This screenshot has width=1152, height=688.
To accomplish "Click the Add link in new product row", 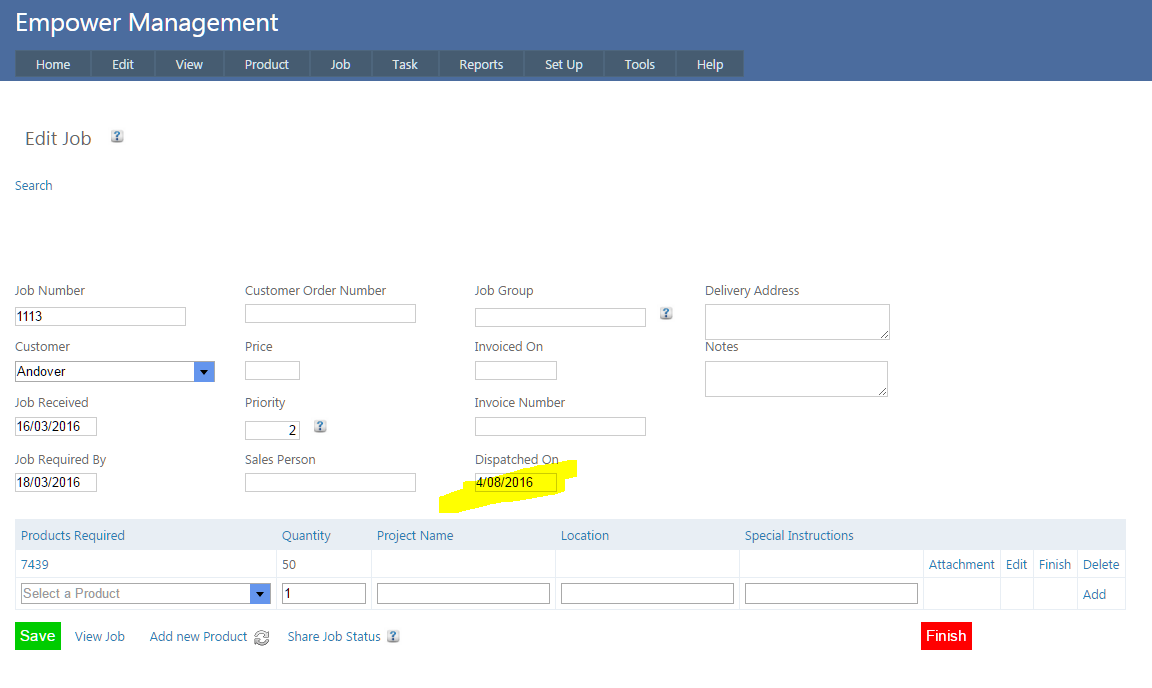I will pos(1094,594).
